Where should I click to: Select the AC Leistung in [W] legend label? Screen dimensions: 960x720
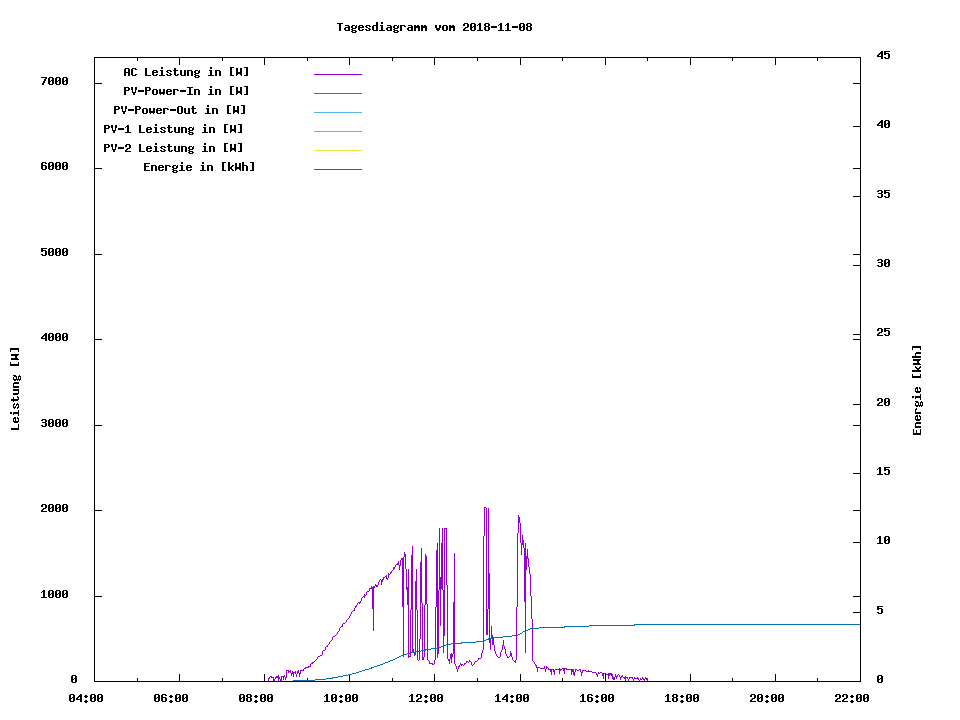coord(186,72)
